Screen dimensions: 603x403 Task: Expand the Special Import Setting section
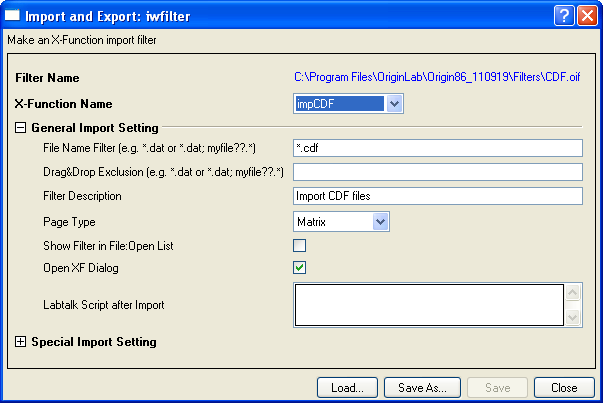pyautogui.click(x=20, y=342)
